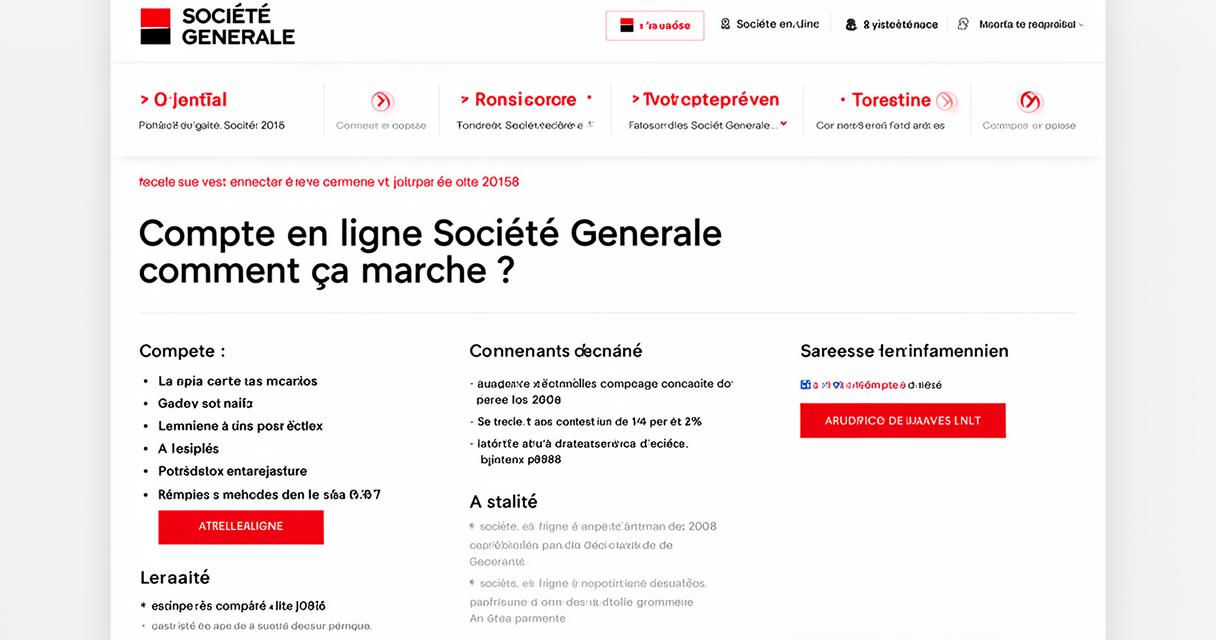Open the Sociéte en/dine header link

[777, 24]
